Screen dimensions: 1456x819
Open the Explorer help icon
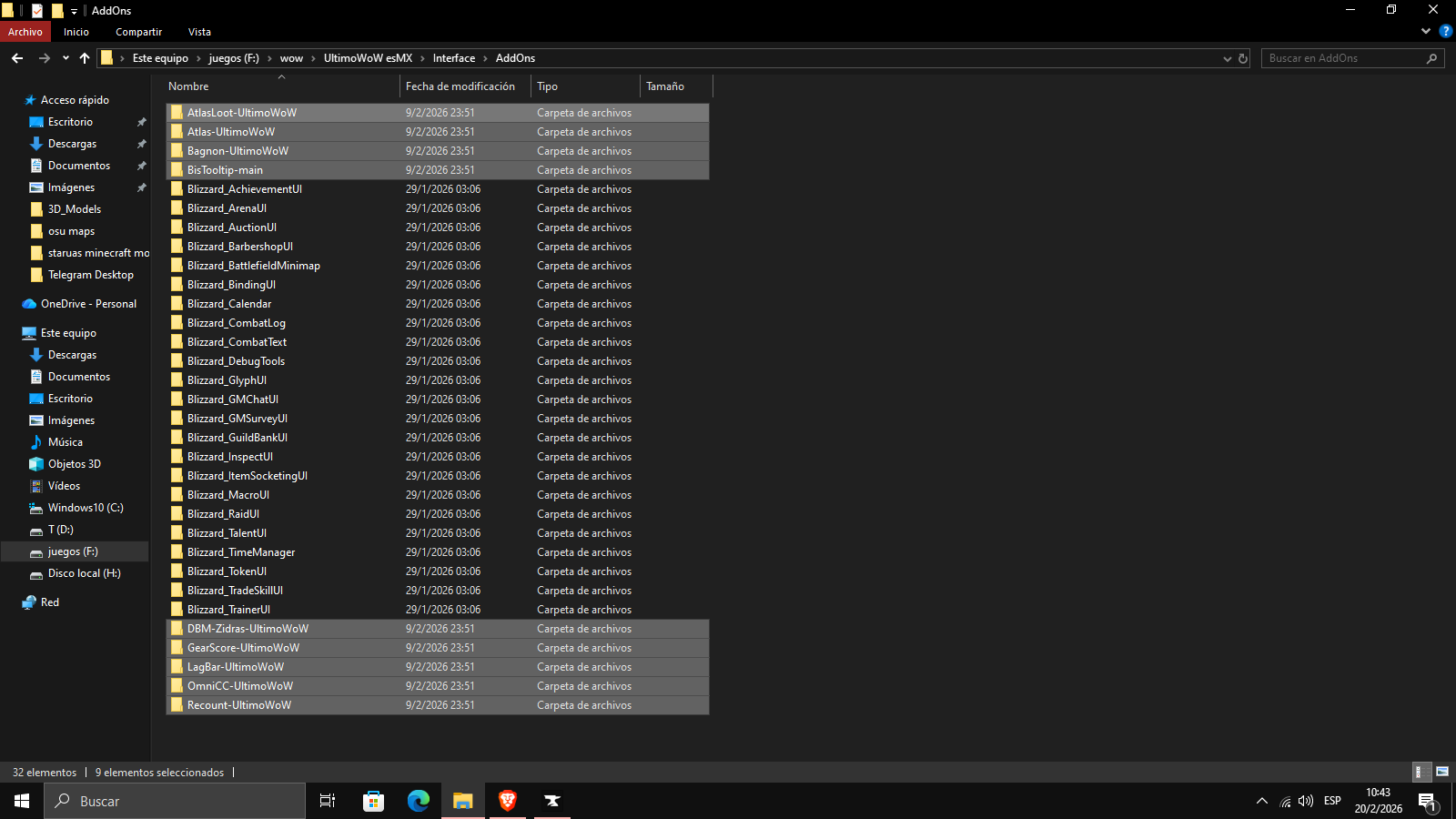pyautogui.click(x=1445, y=31)
